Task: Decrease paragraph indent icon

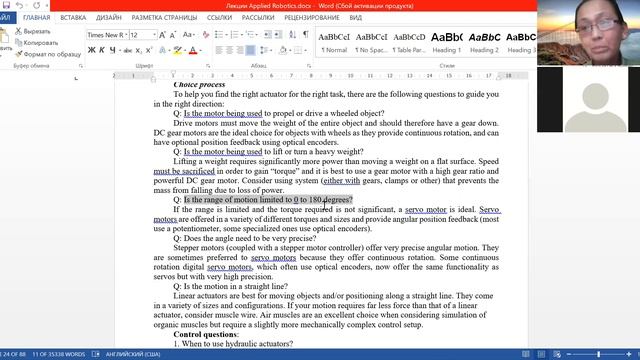Action: (x=267, y=35)
